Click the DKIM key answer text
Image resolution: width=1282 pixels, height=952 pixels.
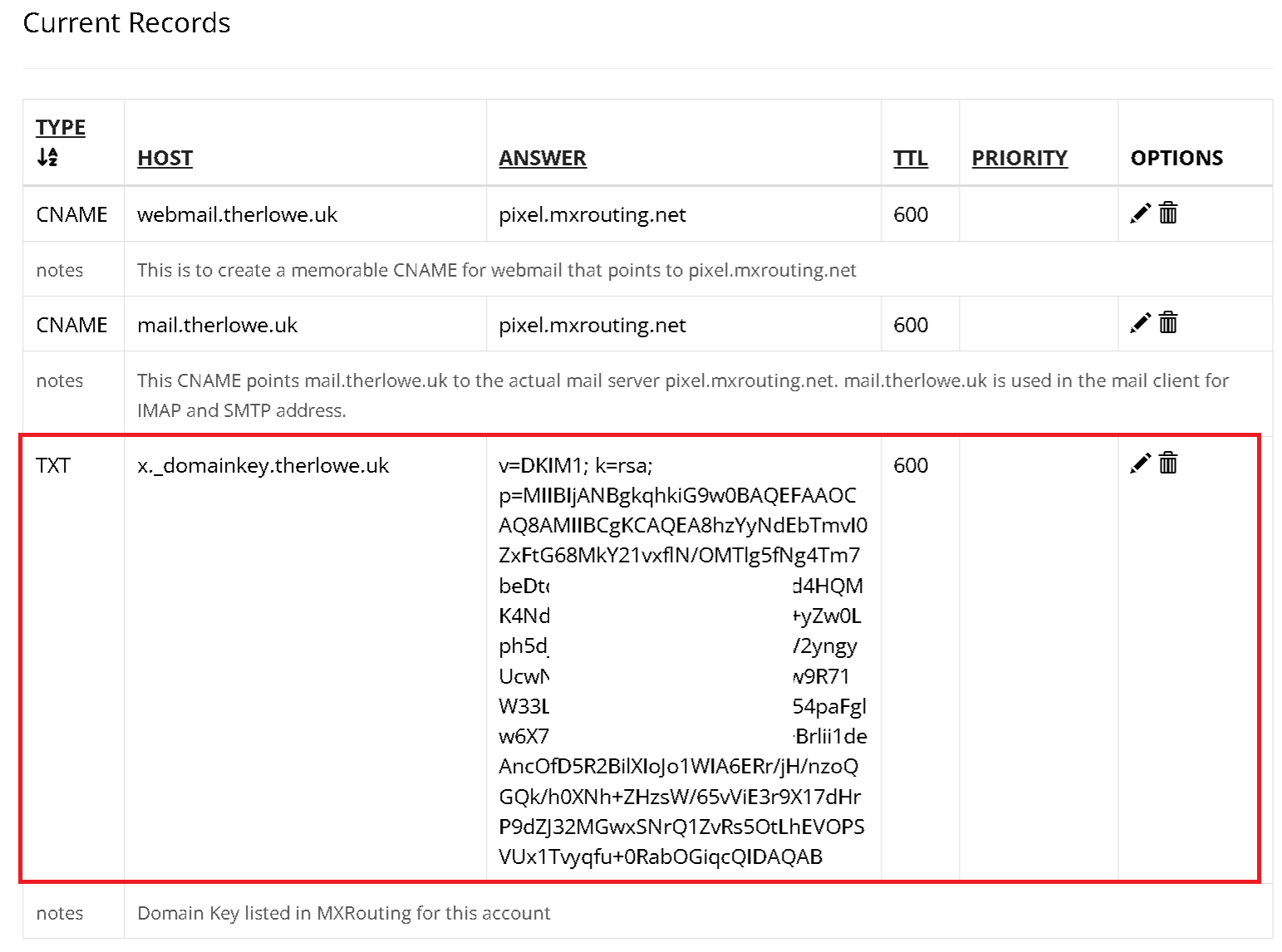tap(683, 660)
